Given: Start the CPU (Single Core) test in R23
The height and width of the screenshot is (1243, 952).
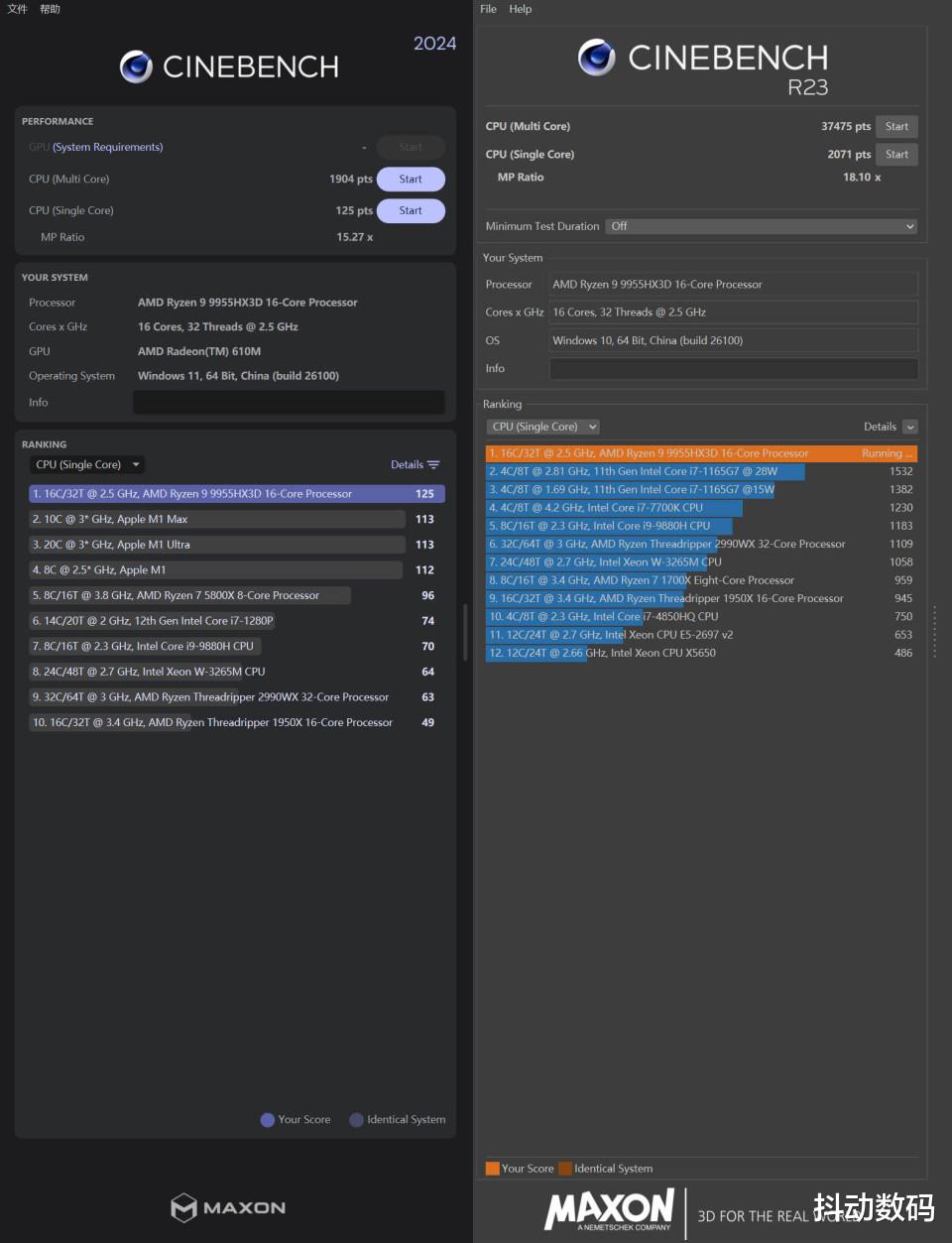Looking at the screenshot, I should pyautogui.click(x=896, y=155).
